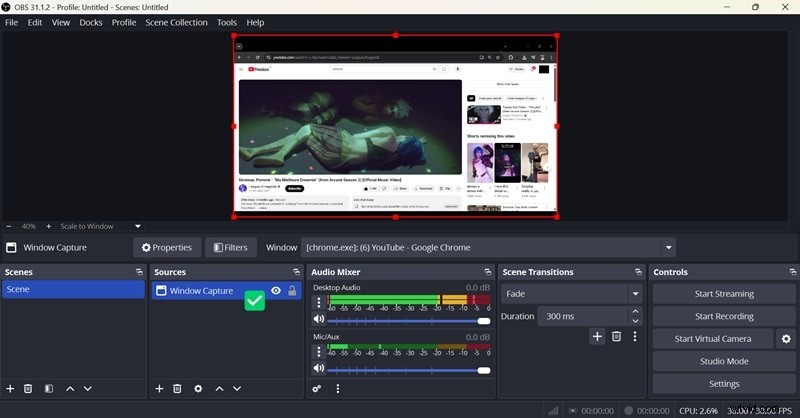Click the Start Recording button

tap(724, 316)
